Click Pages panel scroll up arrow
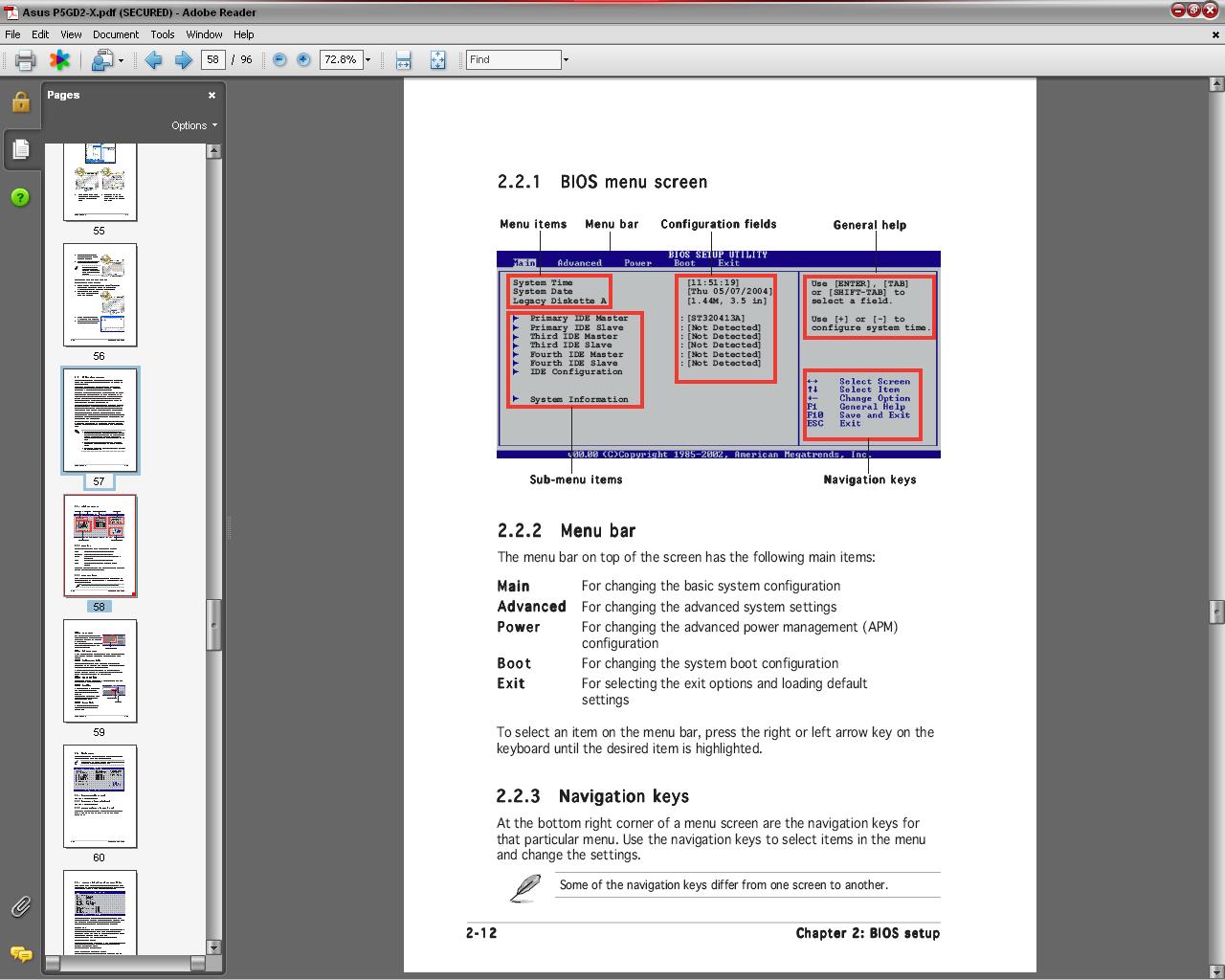This screenshot has width=1225, height=980. click(213, 150)
